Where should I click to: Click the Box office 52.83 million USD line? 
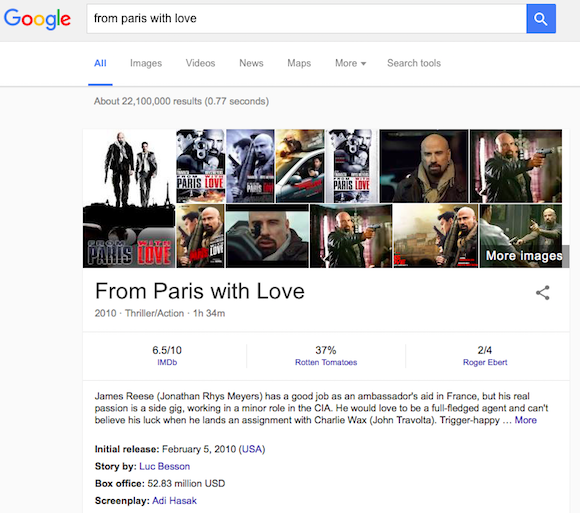pyautogui.click(x=160, y=483)
